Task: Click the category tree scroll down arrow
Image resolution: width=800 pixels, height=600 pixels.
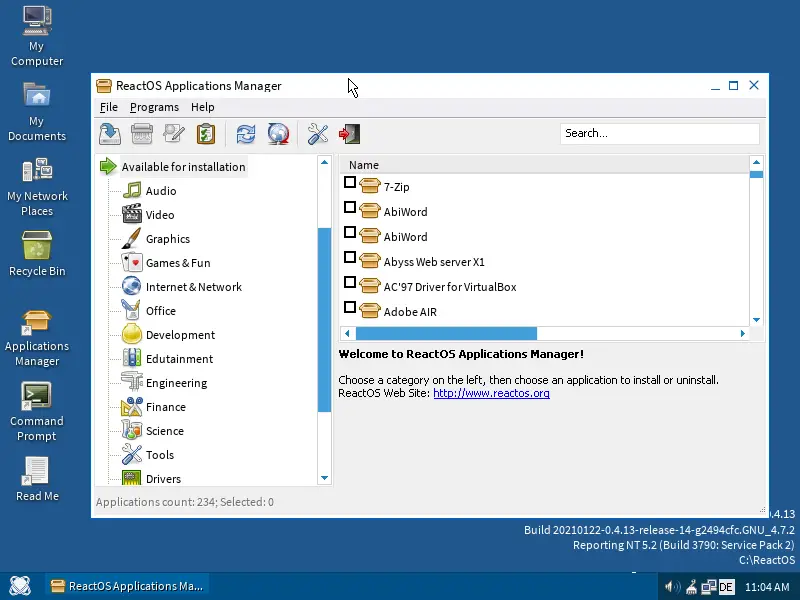Action: click(x=324, y=478)
